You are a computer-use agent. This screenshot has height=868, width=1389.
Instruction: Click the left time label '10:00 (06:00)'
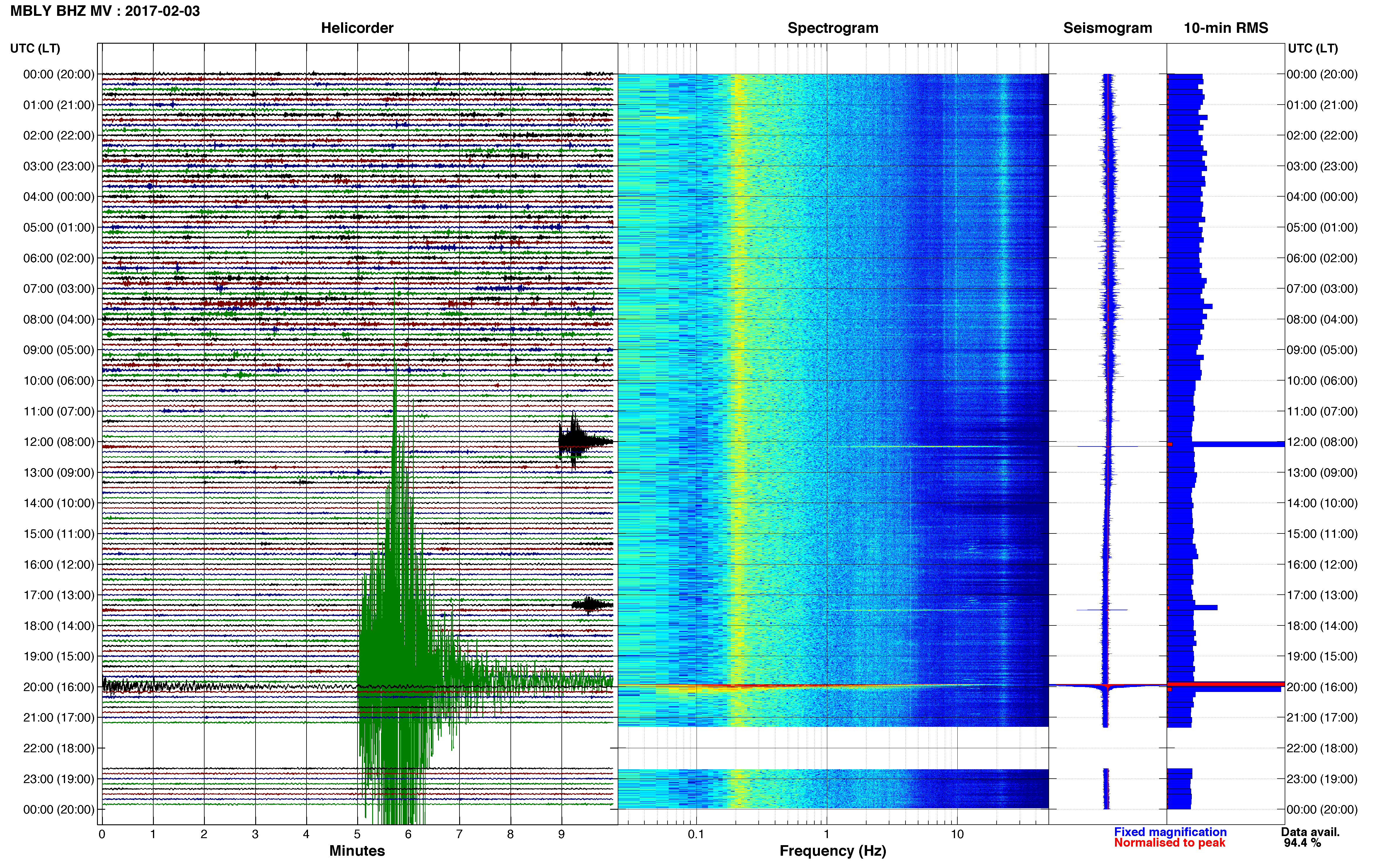click(x=59, y=381)
